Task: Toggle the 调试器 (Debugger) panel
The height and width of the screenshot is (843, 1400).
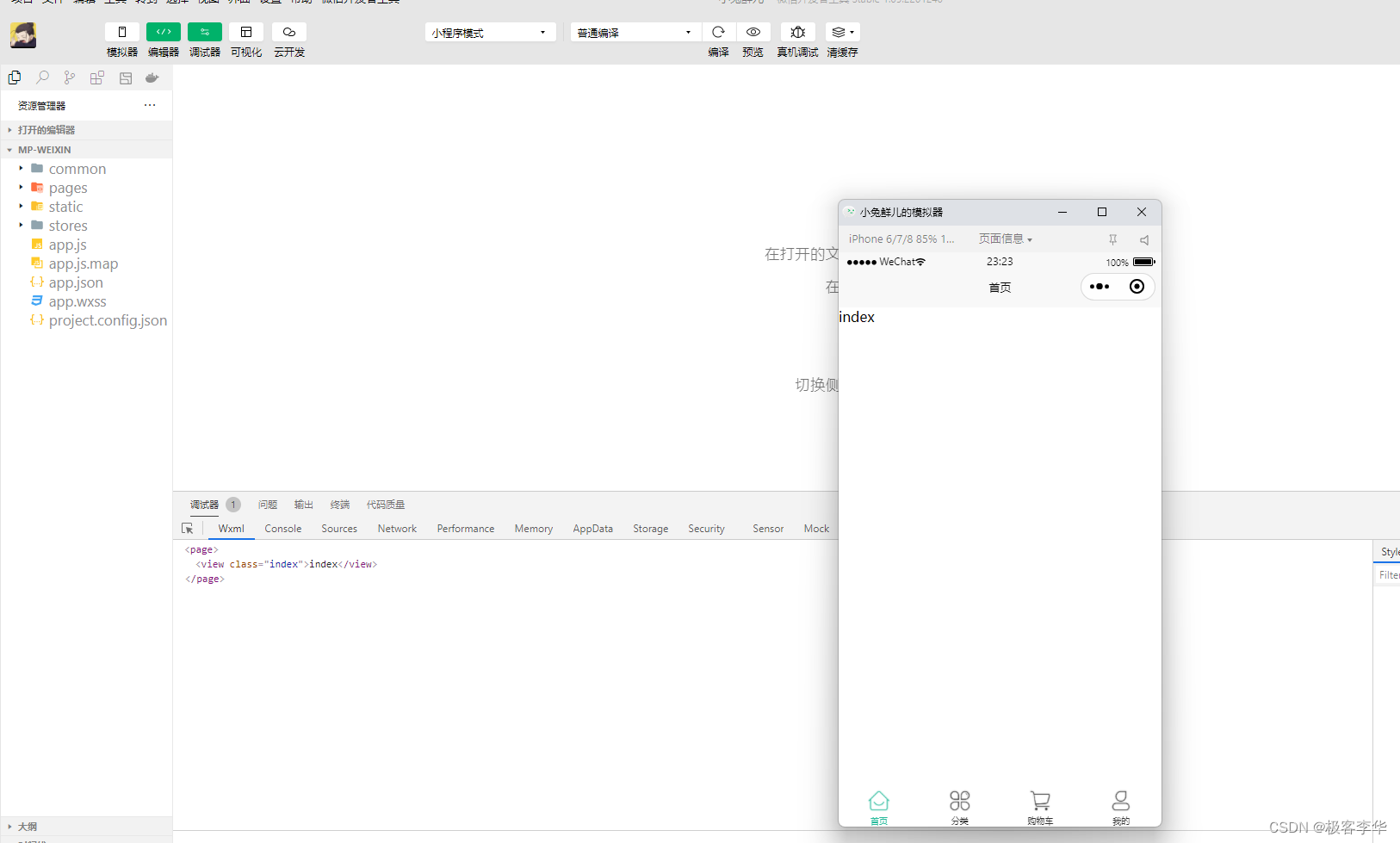Action: tap(203, 505)
